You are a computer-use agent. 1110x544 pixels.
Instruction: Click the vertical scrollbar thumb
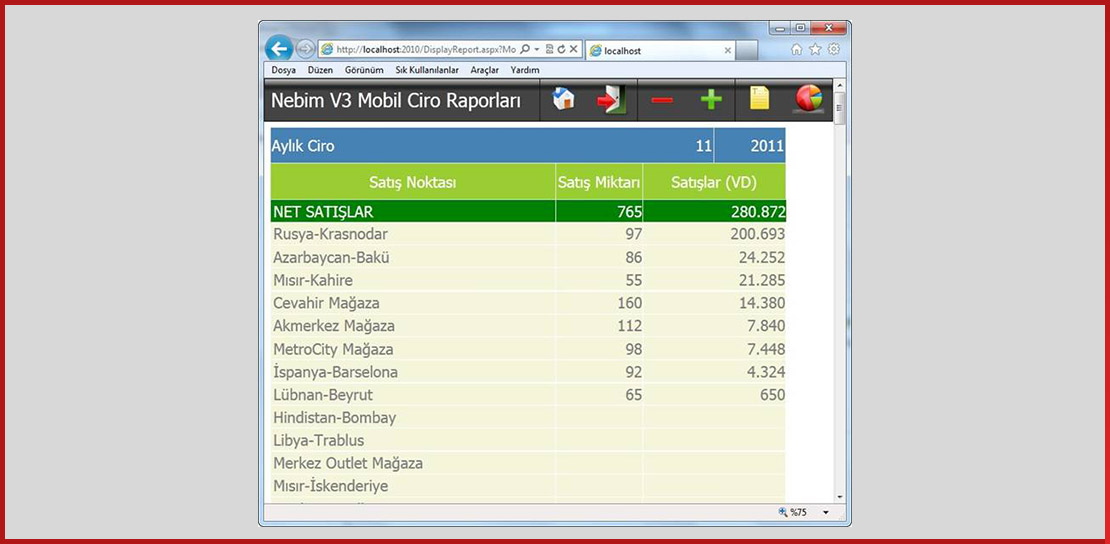[x=840, y=108]
